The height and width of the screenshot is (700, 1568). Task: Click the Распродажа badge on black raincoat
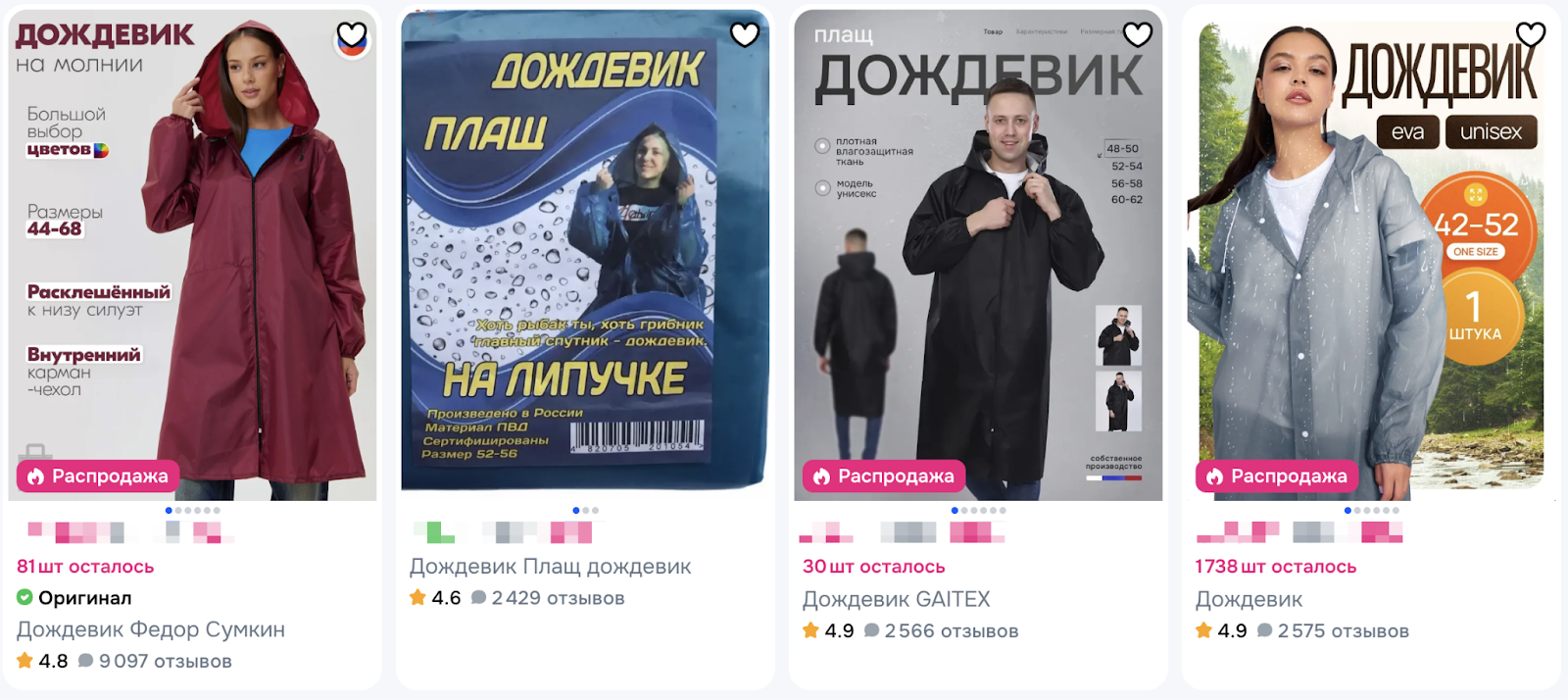[884, 476]
